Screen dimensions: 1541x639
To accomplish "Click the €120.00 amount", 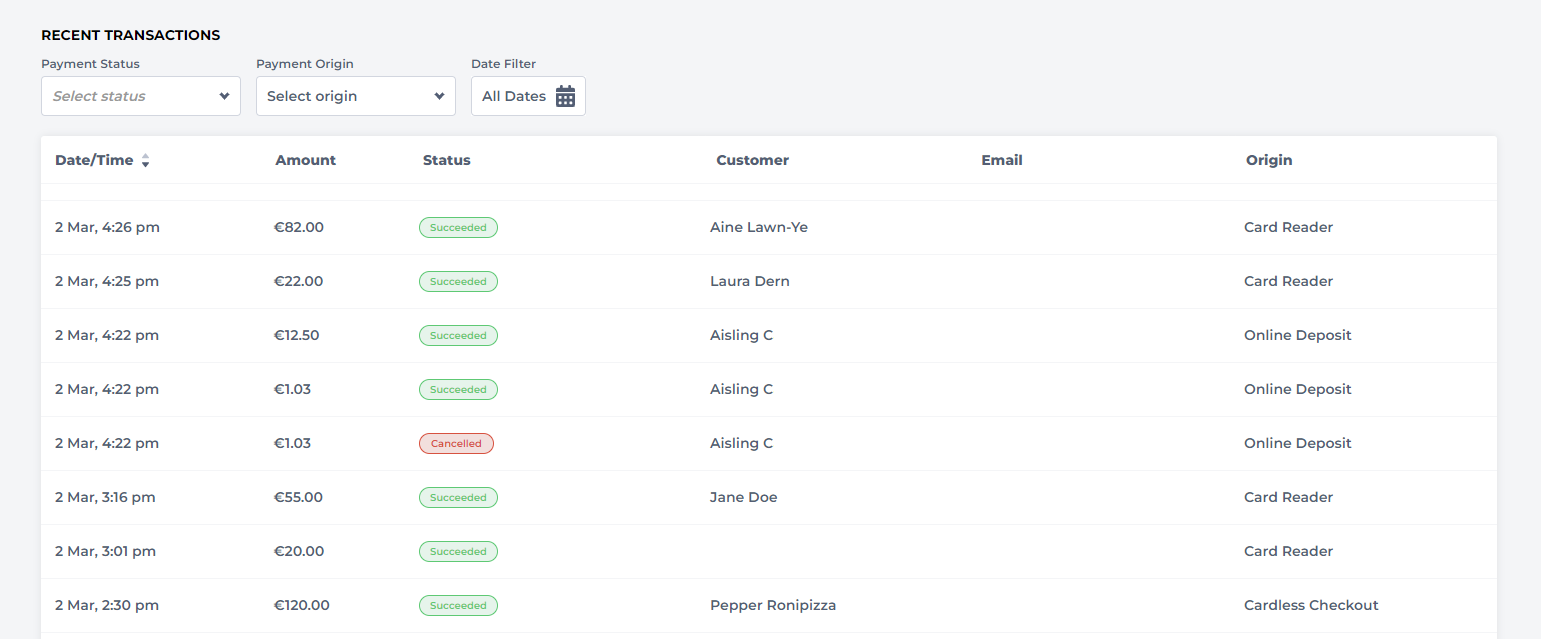I will point(302,605).
